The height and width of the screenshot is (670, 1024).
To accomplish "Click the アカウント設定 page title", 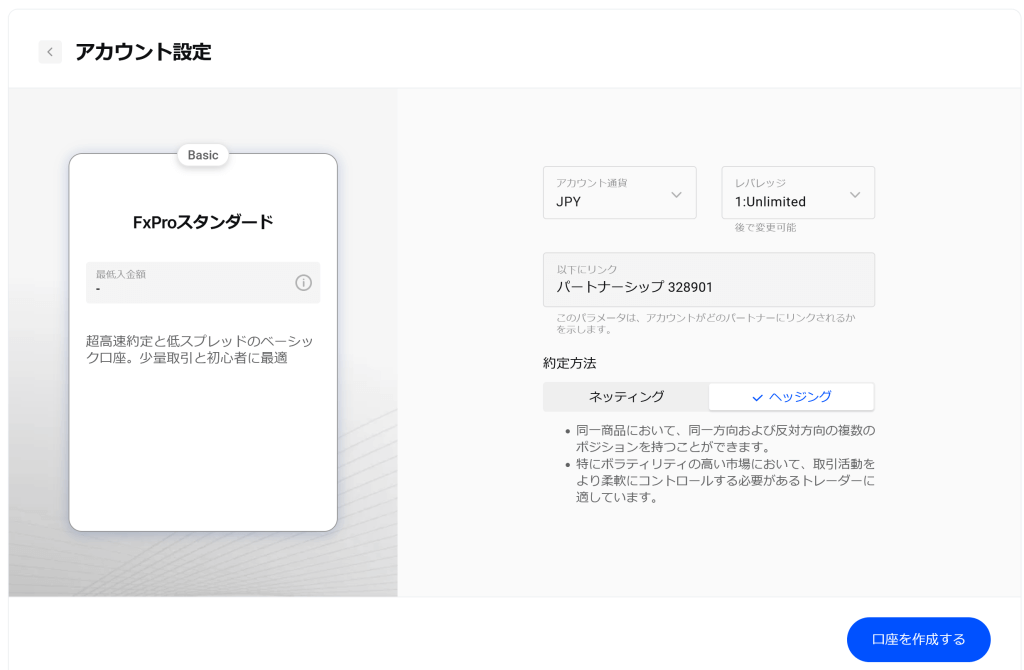I will 143,52.
